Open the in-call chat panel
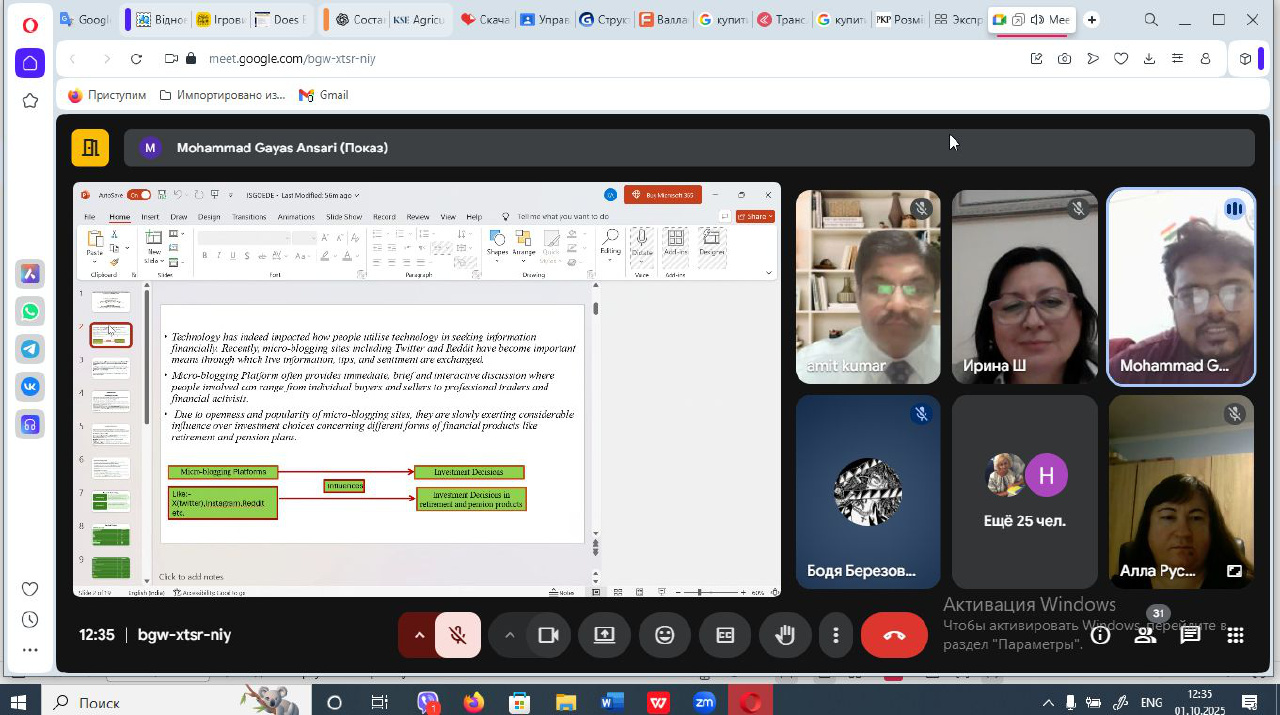The image size is (1280, 715). pyautogui.click(x=1190, y=635)
